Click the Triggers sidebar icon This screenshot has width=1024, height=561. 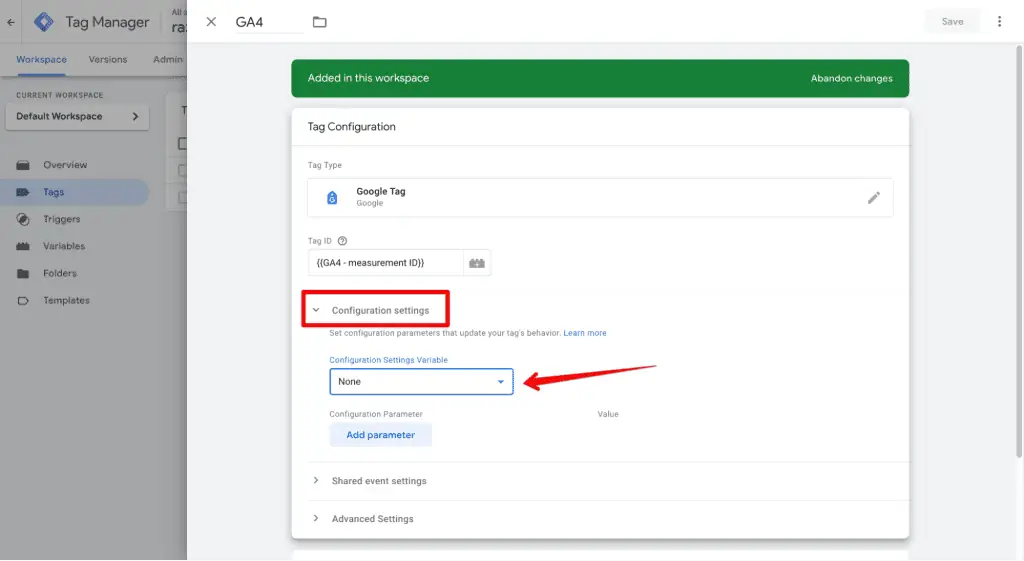pyautogui.click(x=23, y=219)
